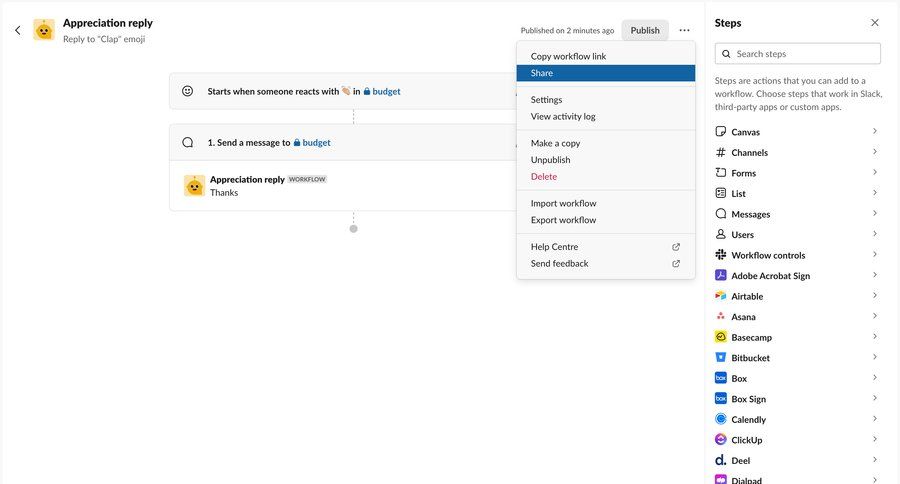Click the Users person icon
Screen dimensions: 900x484
(721, 234)
